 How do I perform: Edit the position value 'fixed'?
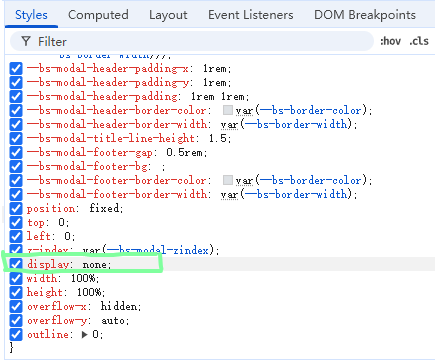[x=104, y=209]
